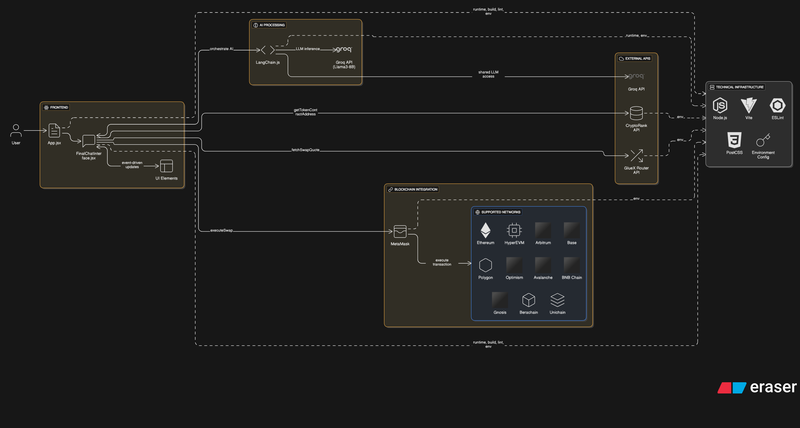The width and height of the screenshot is (800, 428).
Task: Click the Ethereum diamond icon
Action: point(485,229)
